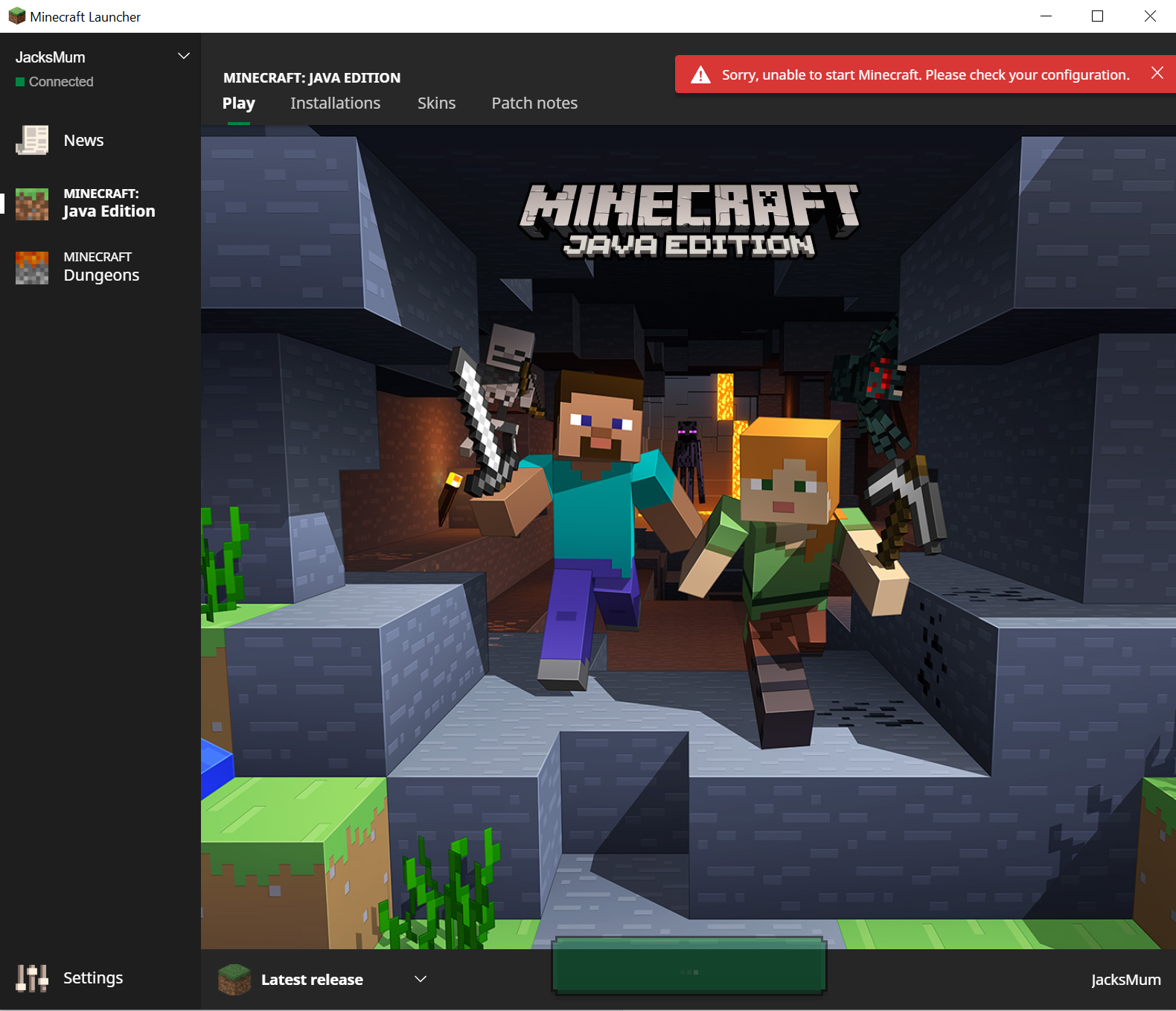Click the Minecraft Launcher title bar icon
This screenshot has height=1011, width=1176.
pyautogui.click(x=16, y=16)
